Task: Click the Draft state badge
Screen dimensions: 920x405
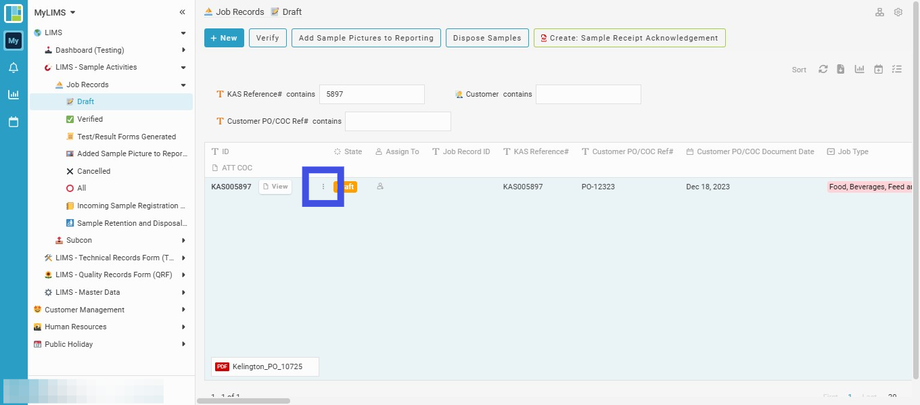Action: tap(345, 187)
